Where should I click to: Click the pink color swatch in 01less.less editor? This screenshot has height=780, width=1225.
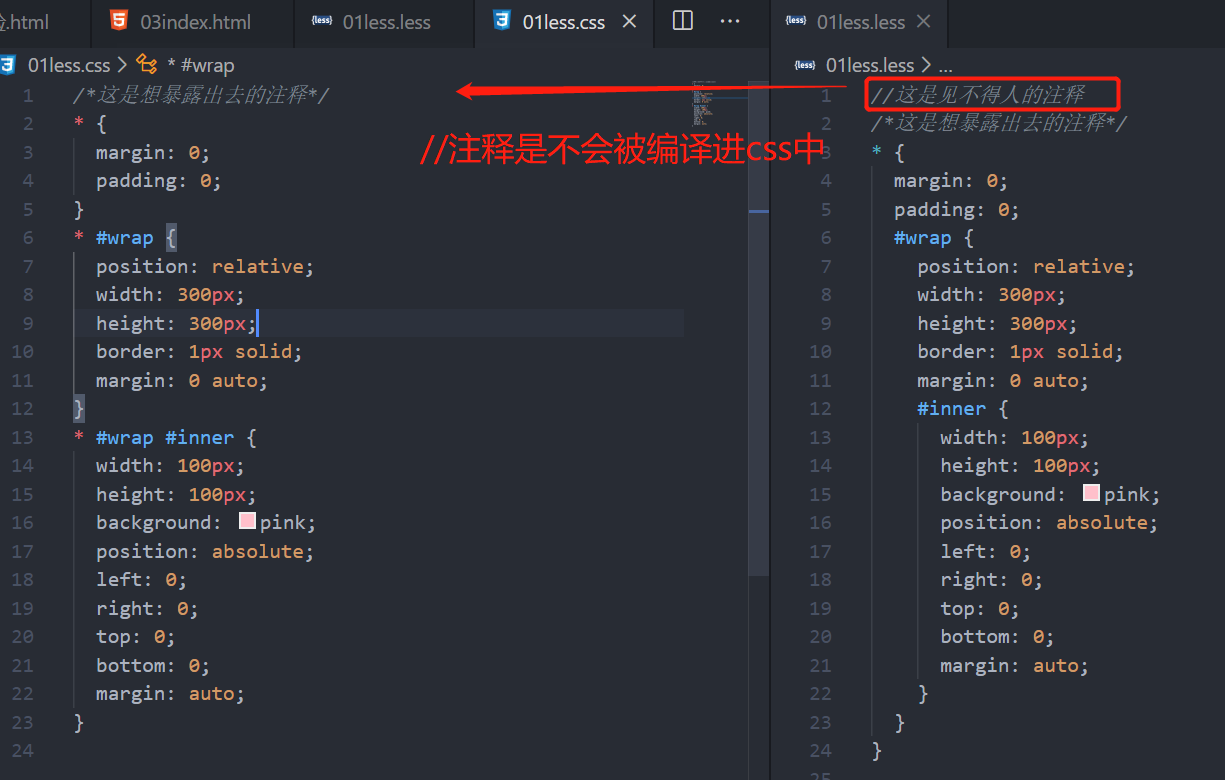[x=1091, y=494]
